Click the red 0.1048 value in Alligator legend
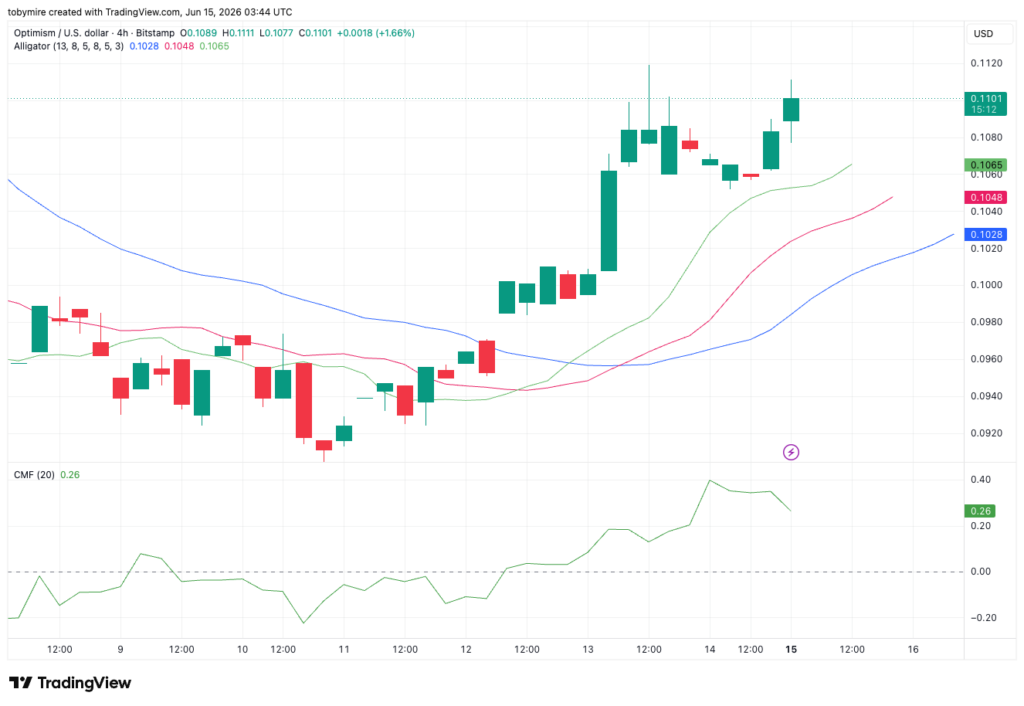This screenshot has height=706, width=1024. click(179, 46)
